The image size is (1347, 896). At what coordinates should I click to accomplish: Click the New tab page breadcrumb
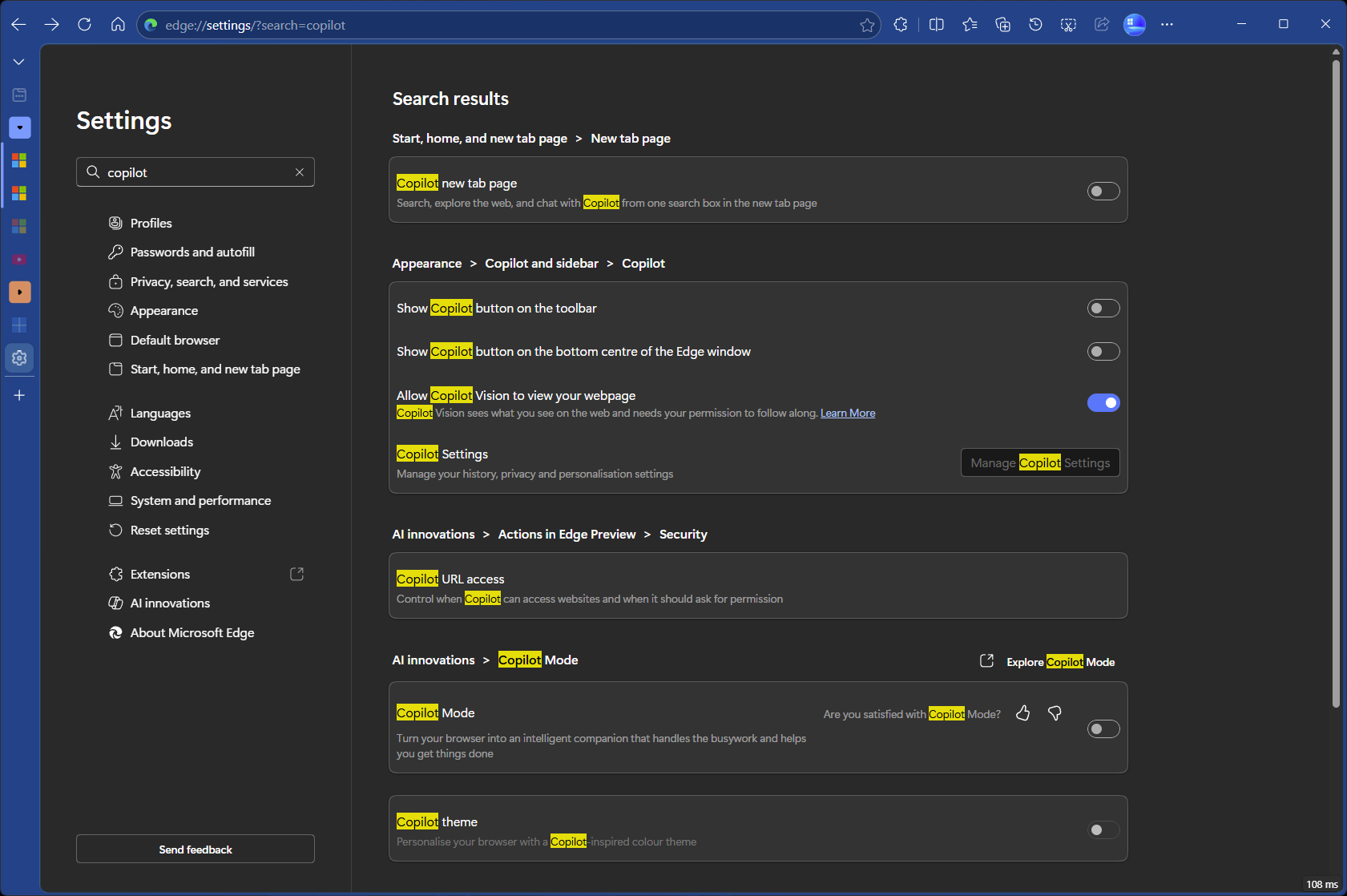coord(631,139)
